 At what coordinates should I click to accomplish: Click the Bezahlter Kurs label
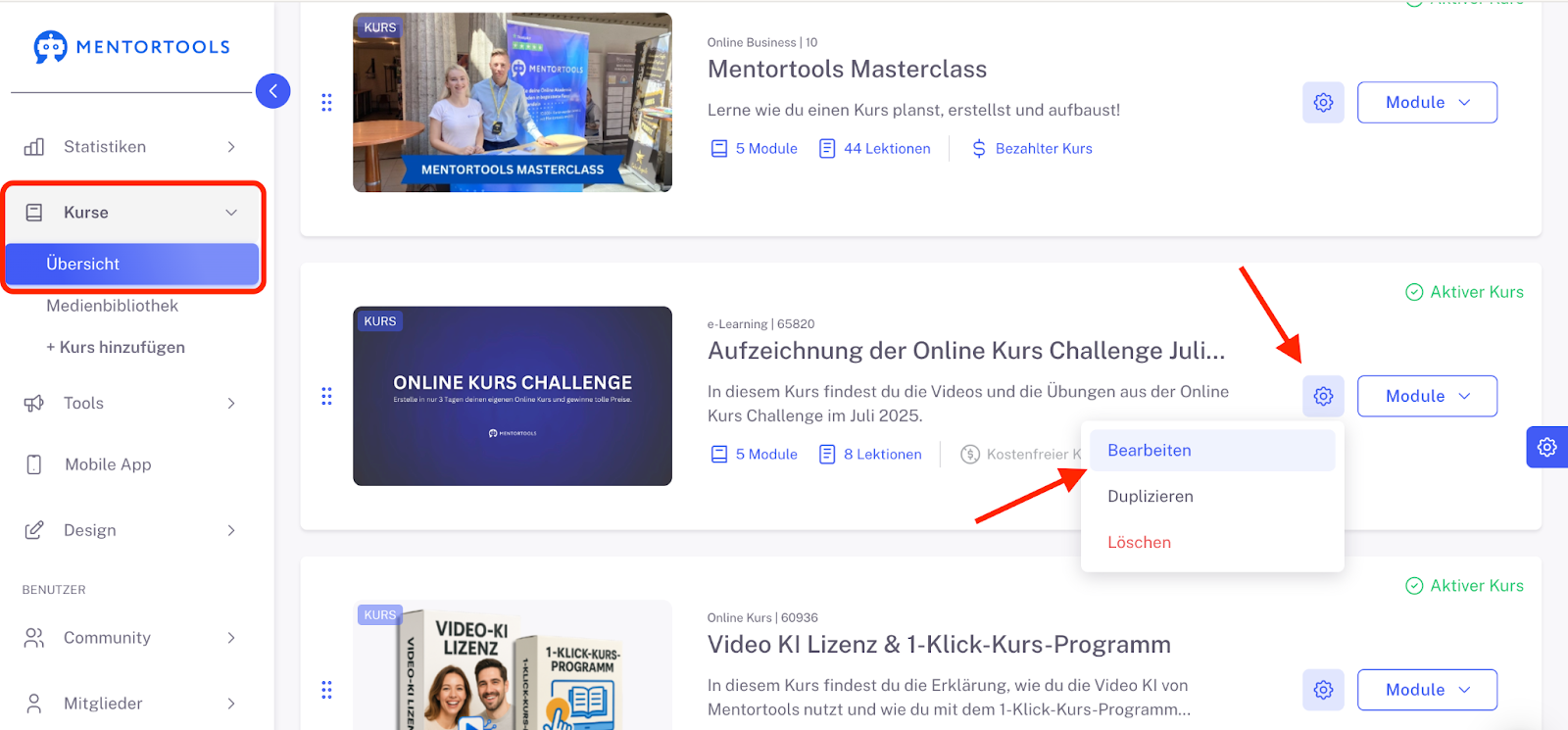pyautogui.click(x=1044, y=149)
